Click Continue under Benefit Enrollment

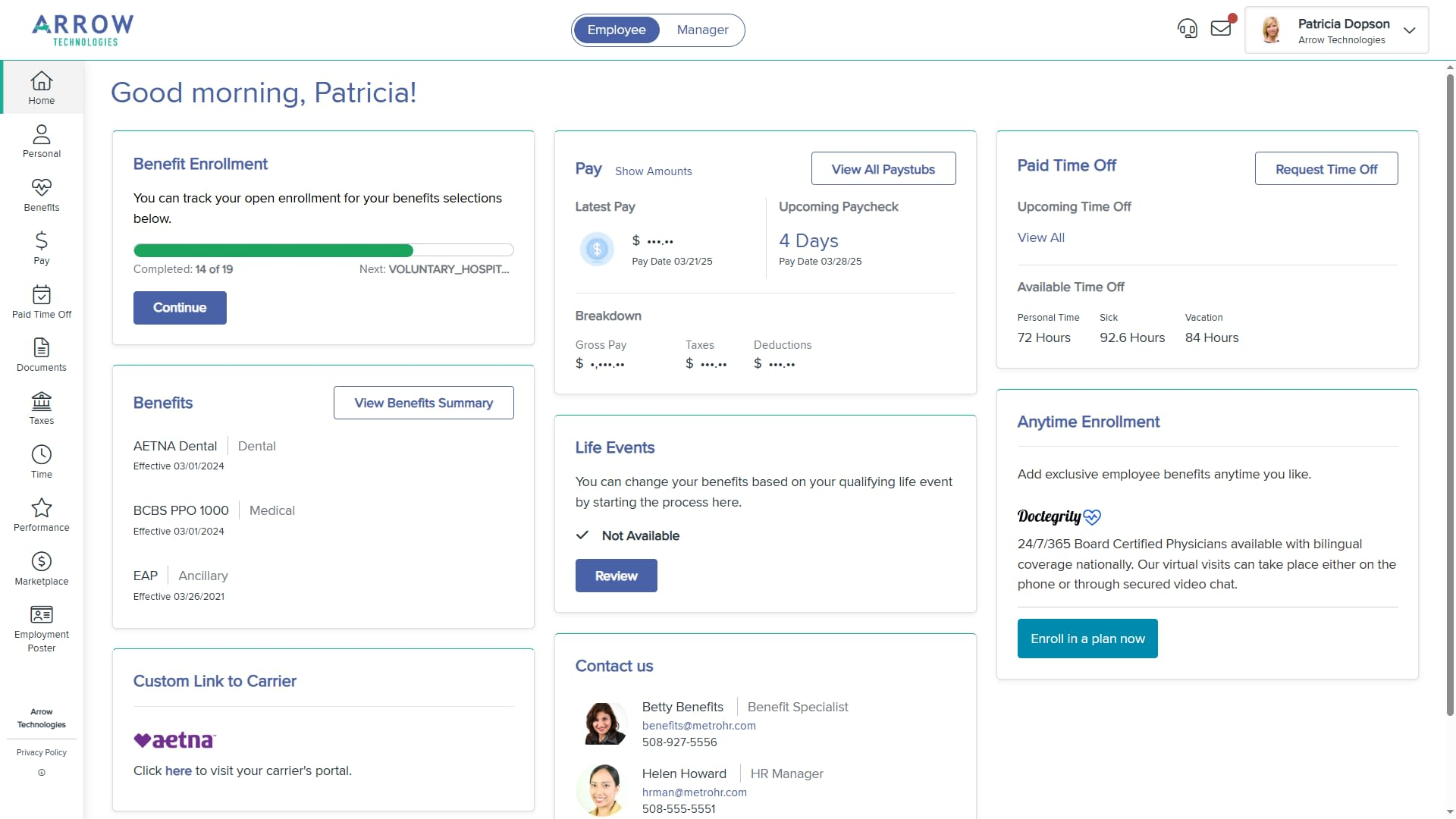(x=179, y=307)
